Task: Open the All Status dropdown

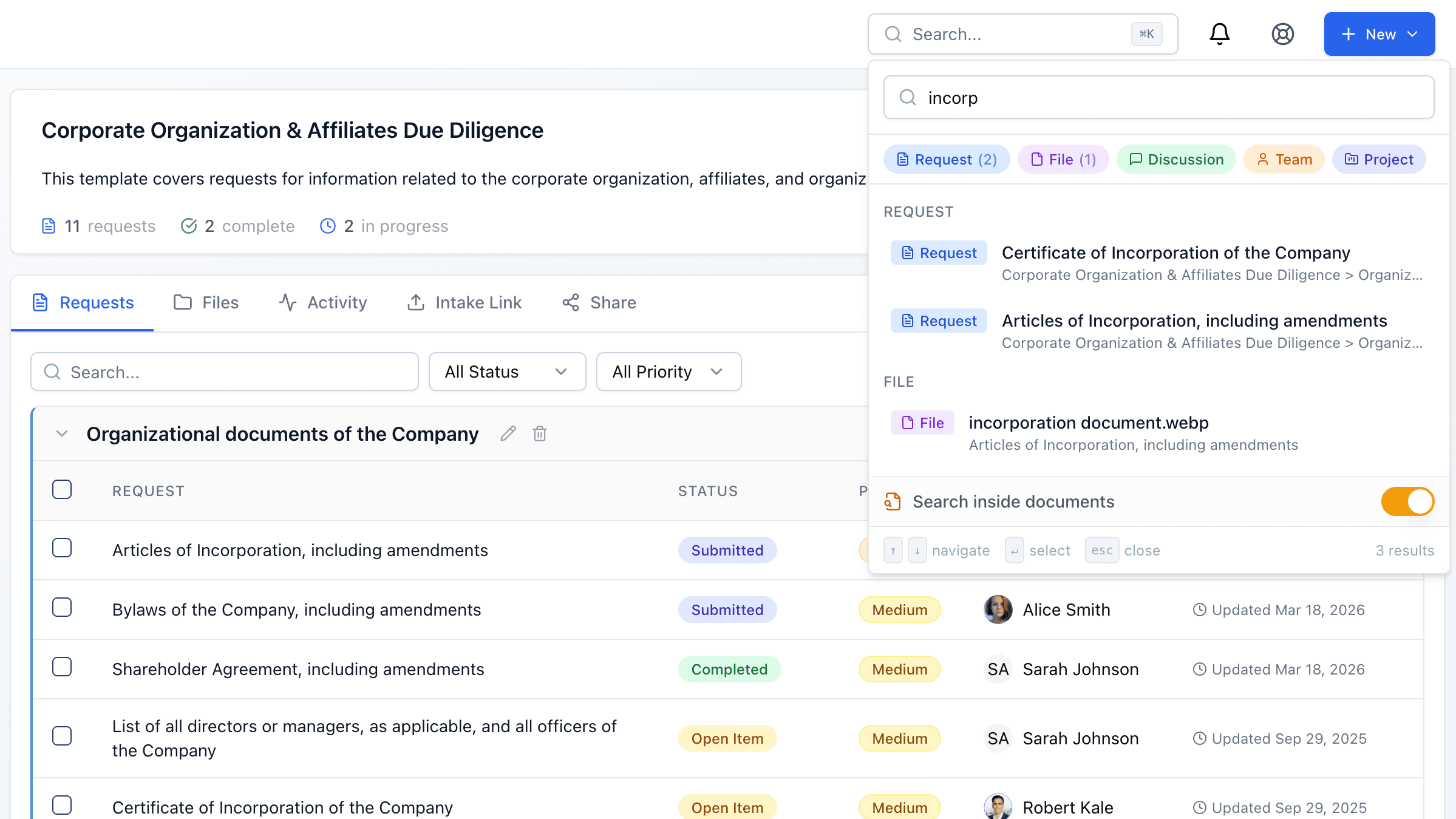Action: pyautogui.click(x=507, y=371)
